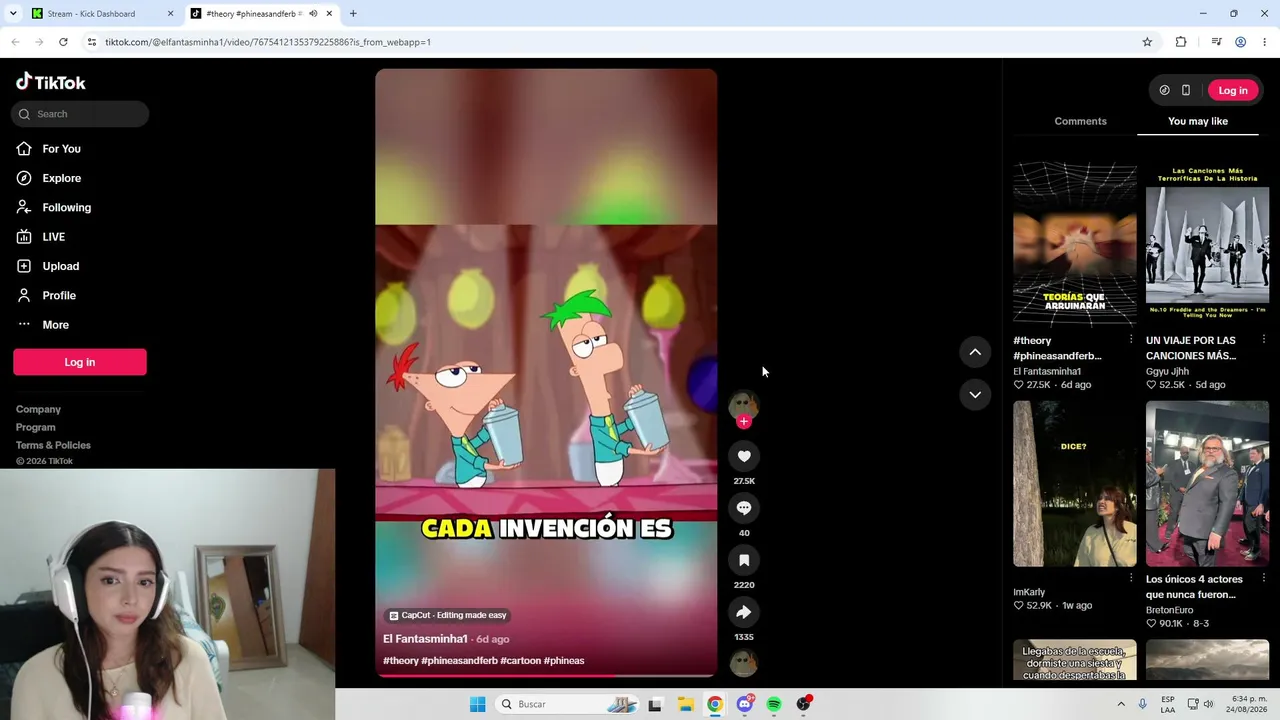
Task: Open the DICE? video thumbnail
Action: click(1075, 484)
